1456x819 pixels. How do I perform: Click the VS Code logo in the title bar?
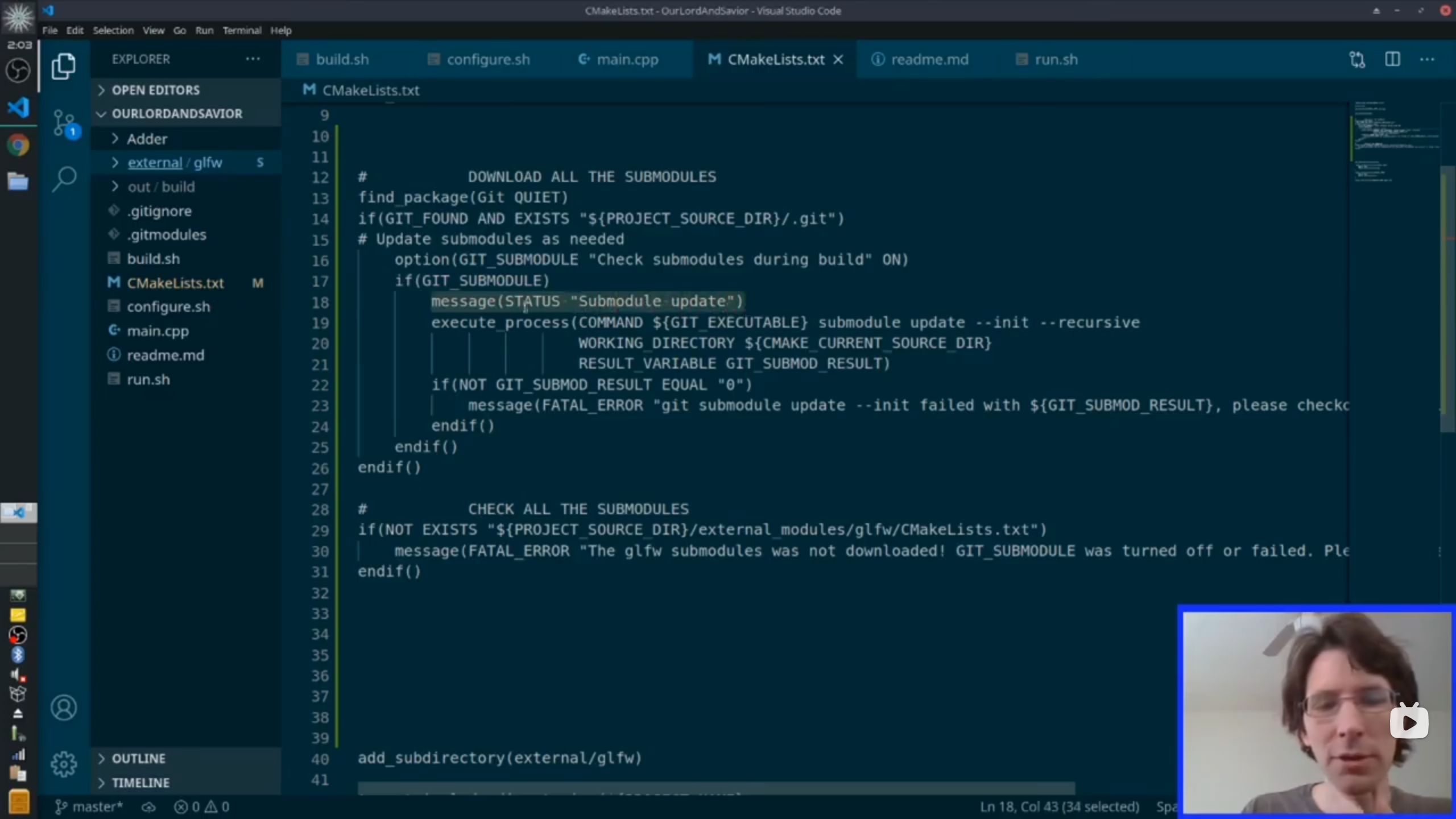pos(48,10)
